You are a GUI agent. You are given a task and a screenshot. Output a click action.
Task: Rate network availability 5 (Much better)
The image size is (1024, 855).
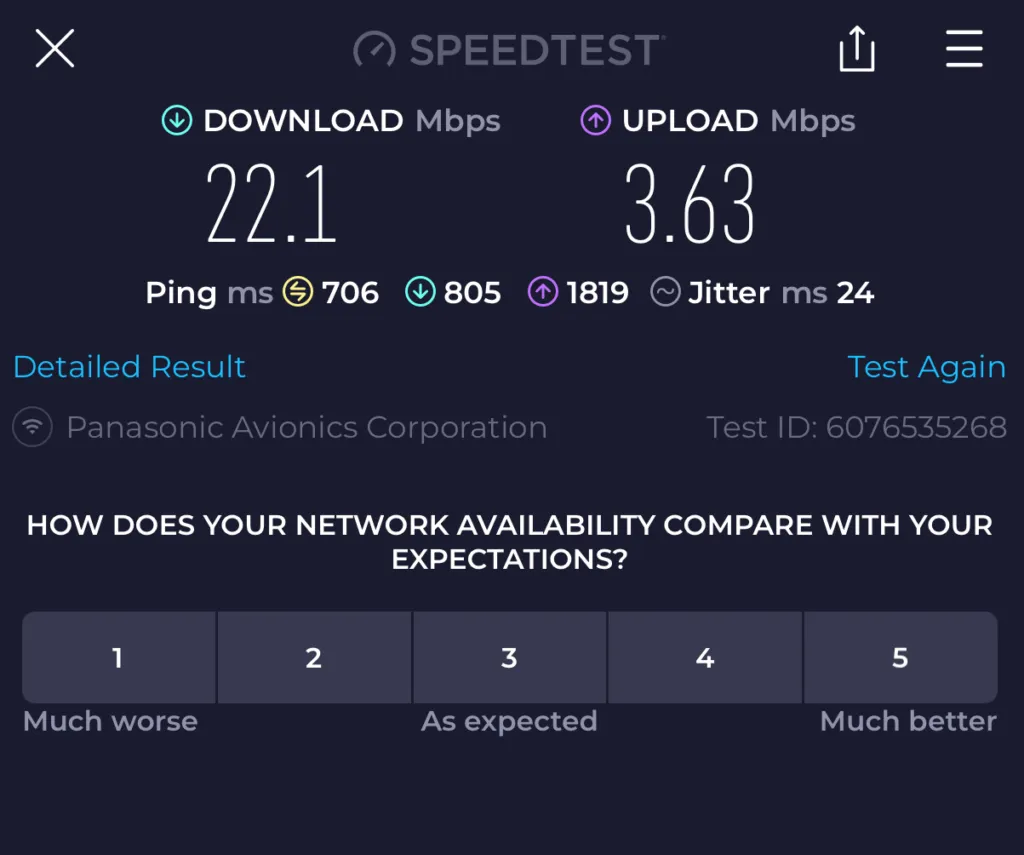(900, 658)
